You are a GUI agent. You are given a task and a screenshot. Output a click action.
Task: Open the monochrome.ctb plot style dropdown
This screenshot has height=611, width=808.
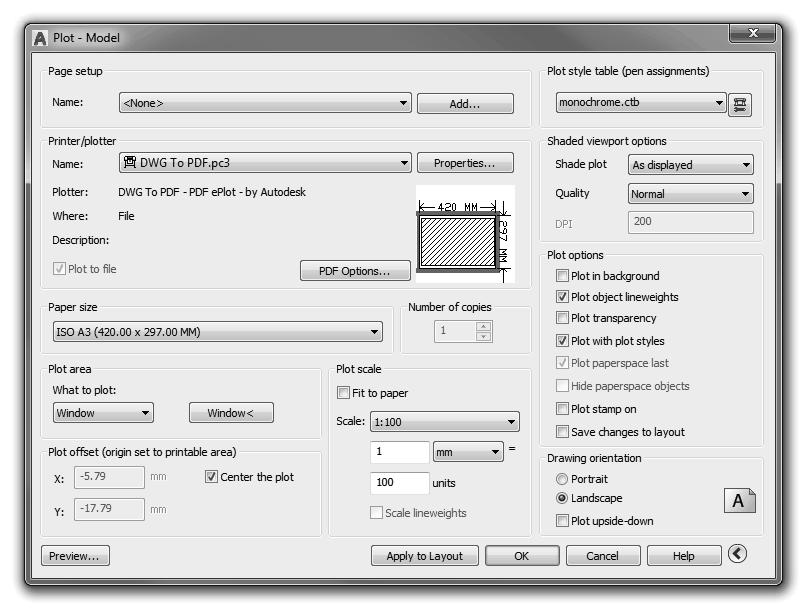[641, 103]
